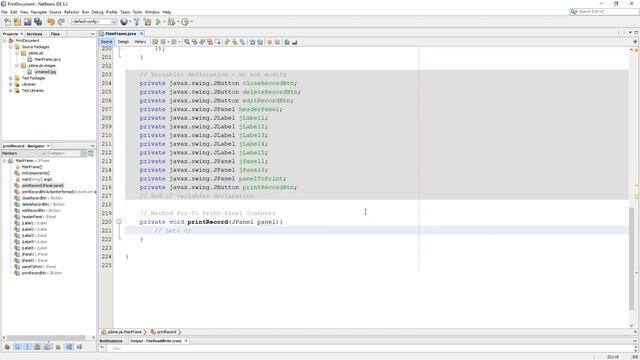Click the Shift Line Left editor icon
The height and width of the screenshot is (360, 640).
(252, 42)
